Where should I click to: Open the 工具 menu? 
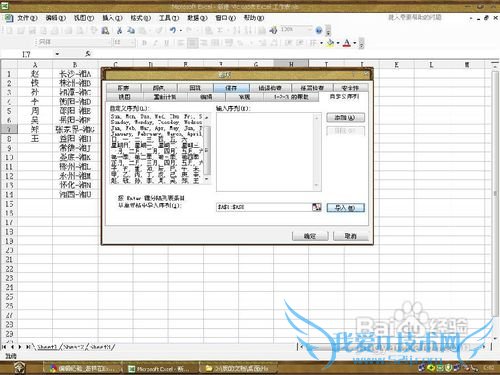[169, 18]
